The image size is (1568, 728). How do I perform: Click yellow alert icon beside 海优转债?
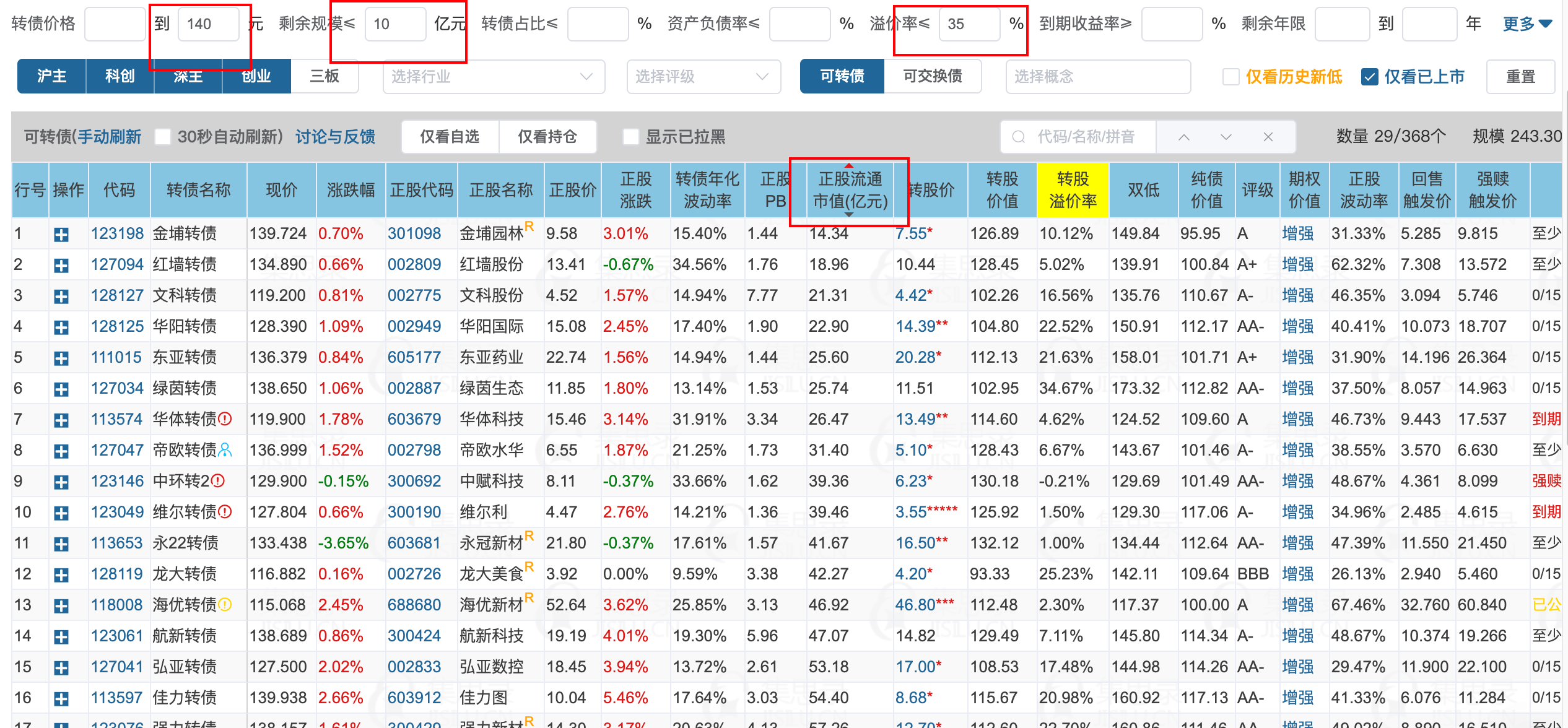(x=225, y=605)
